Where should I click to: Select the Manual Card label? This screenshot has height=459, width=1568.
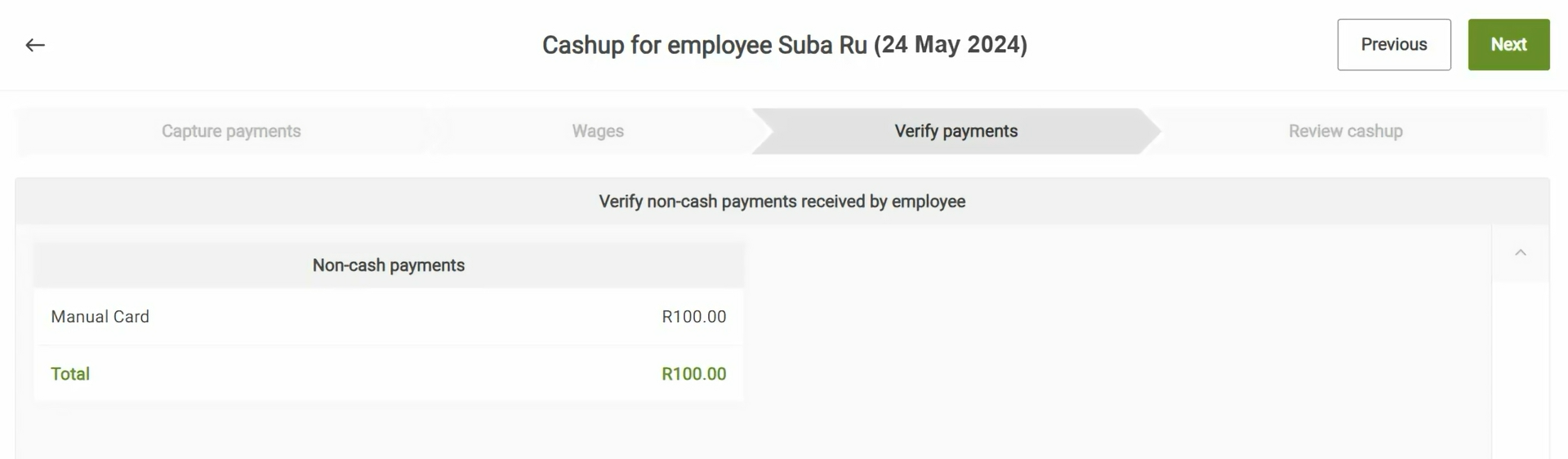(x=100, y=317)
